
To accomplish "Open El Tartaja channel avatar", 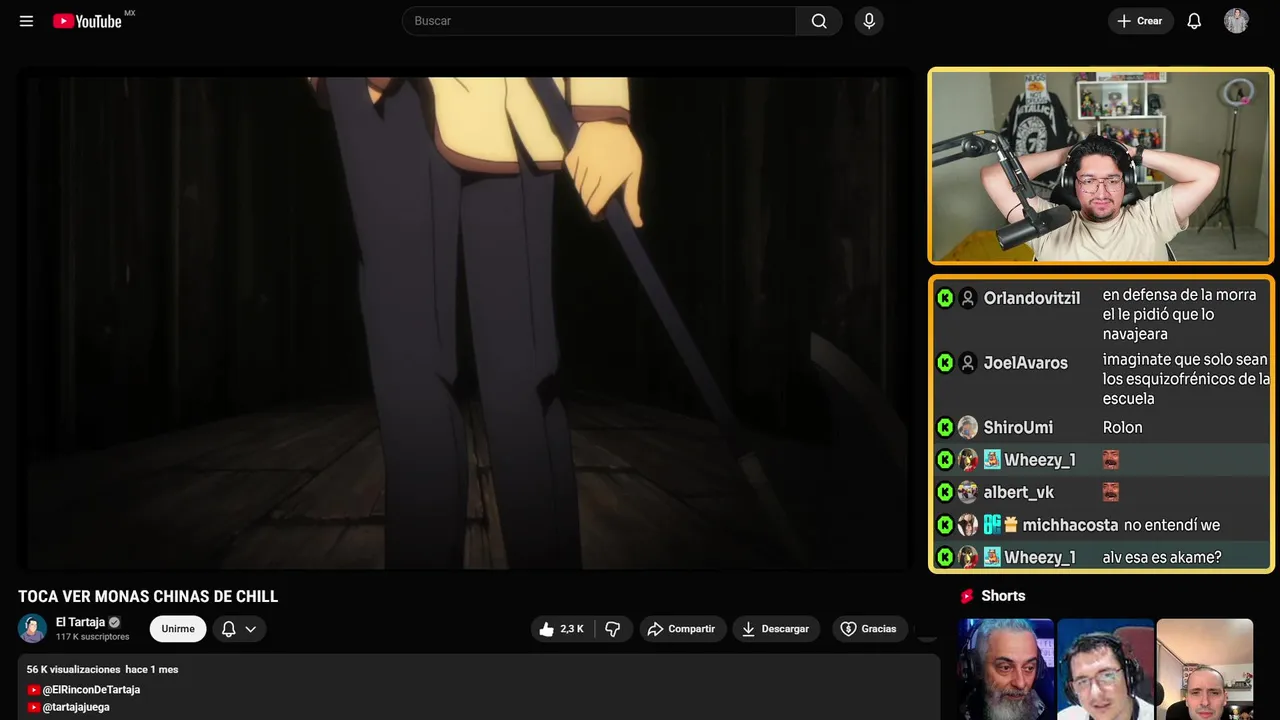I will (33, 629).
